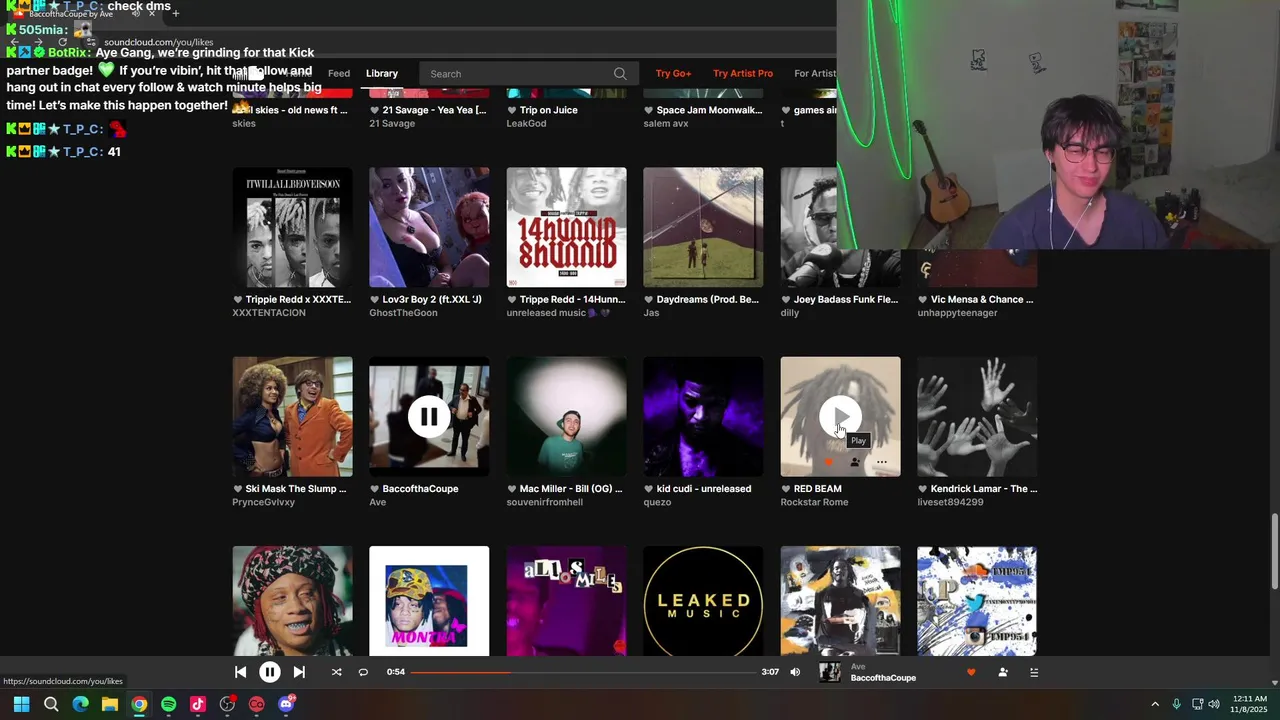Open kid cudi - unreleased artwork
The image size is (1280, 720).
coord(703,417)
